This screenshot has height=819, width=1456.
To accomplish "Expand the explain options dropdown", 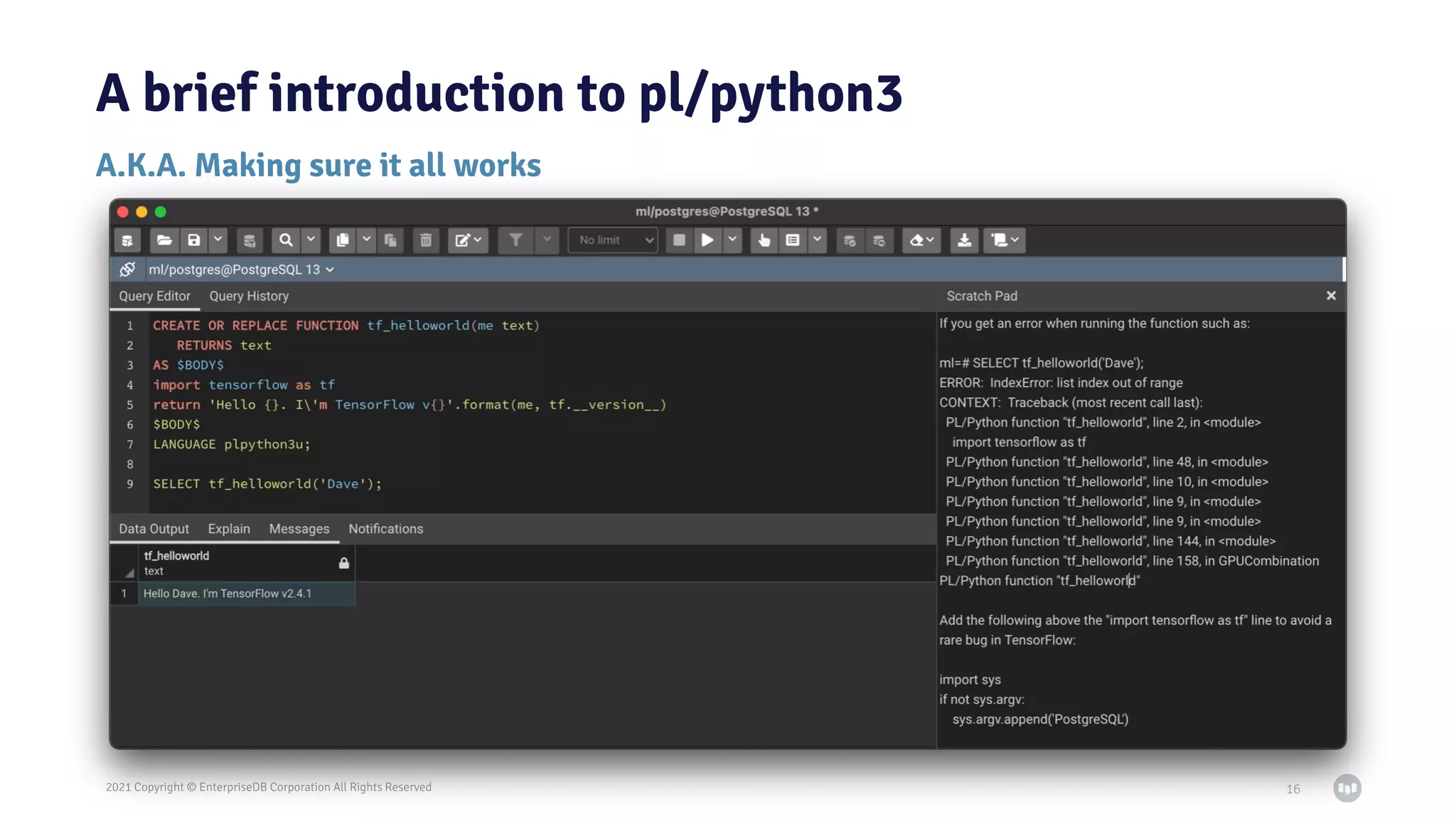I will click(818, 240).
